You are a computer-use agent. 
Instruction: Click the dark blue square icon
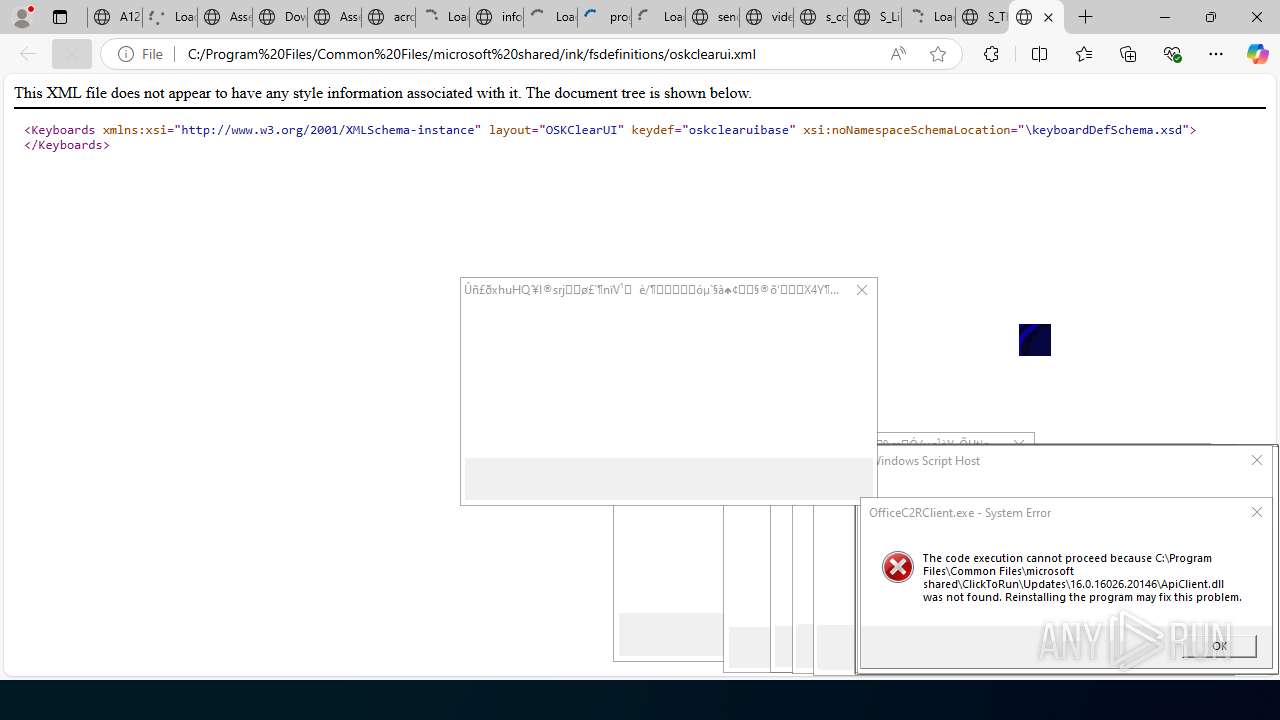[x=1035, y=340]
